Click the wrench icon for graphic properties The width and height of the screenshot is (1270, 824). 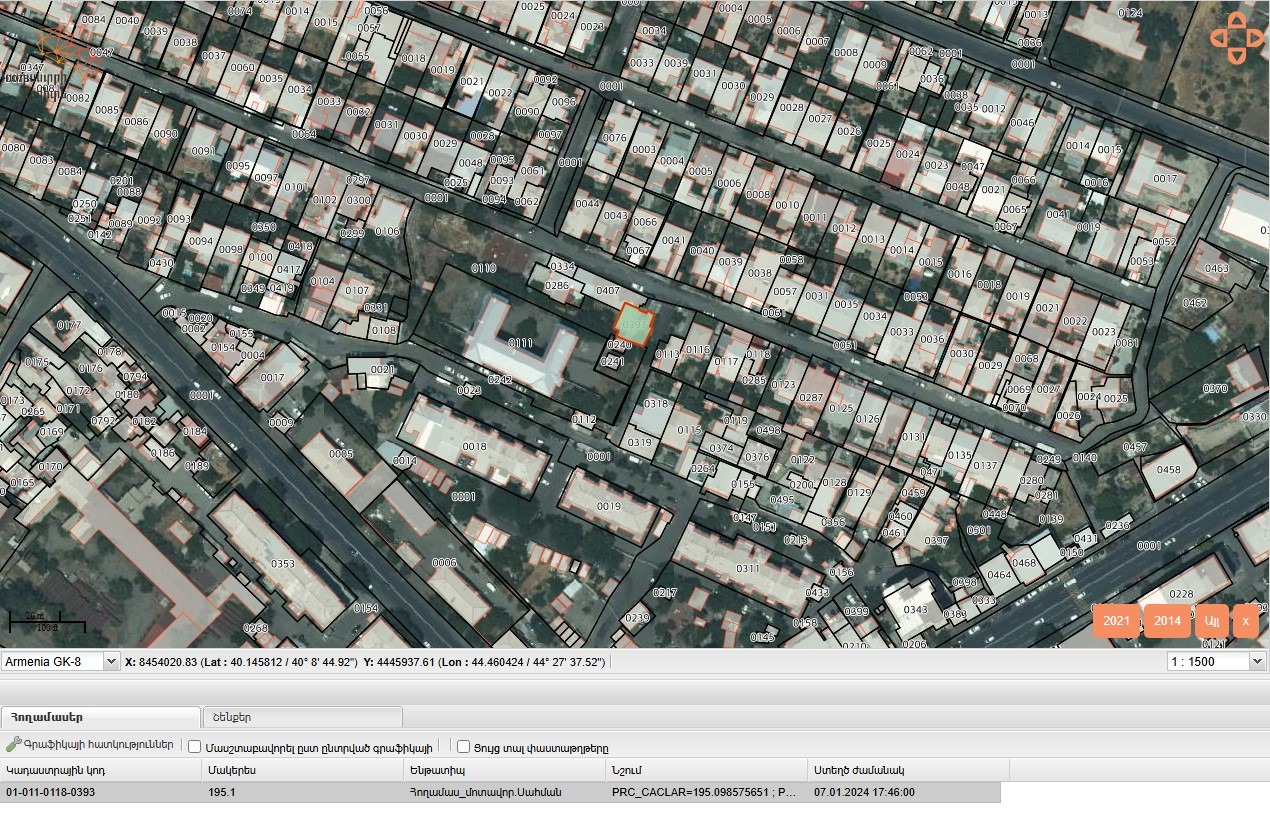click(14, 745)
